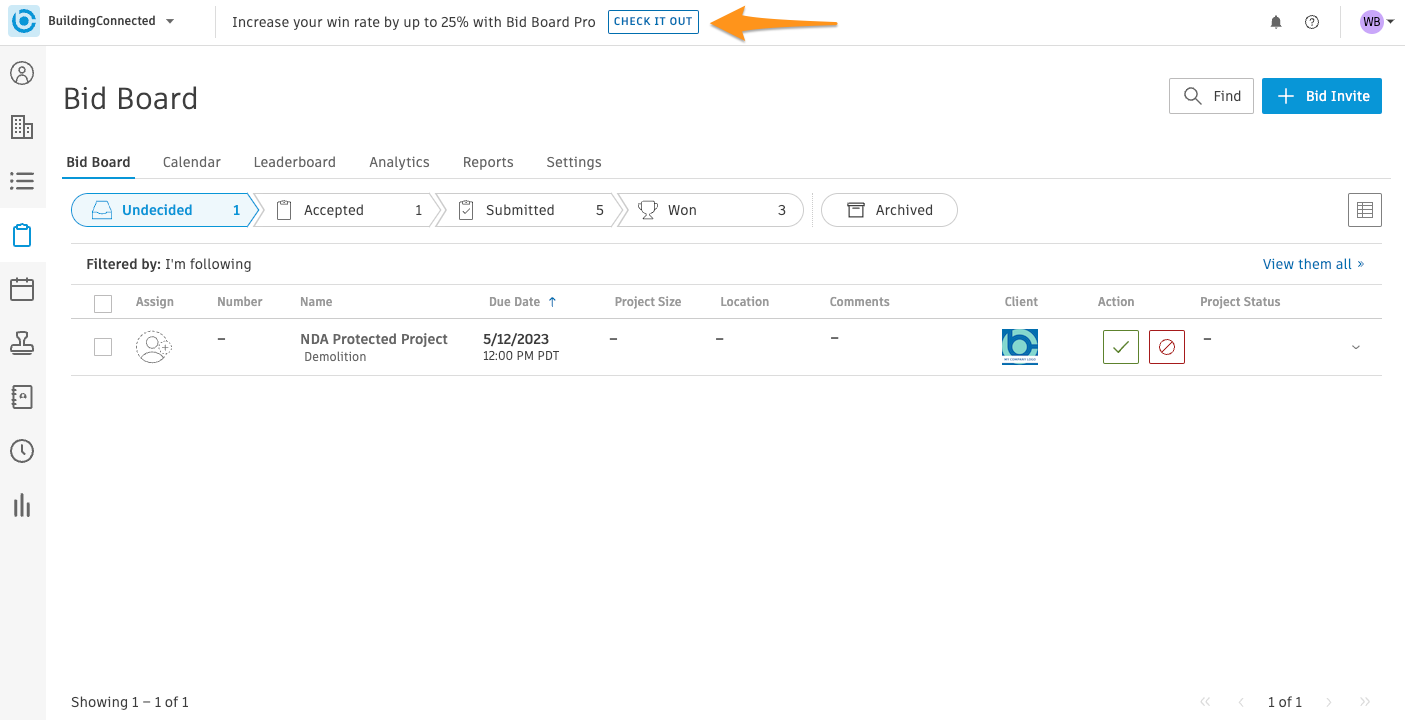Open the help question mark icon
This screenshot has height=720, width=1405.
click(1312, 22)
